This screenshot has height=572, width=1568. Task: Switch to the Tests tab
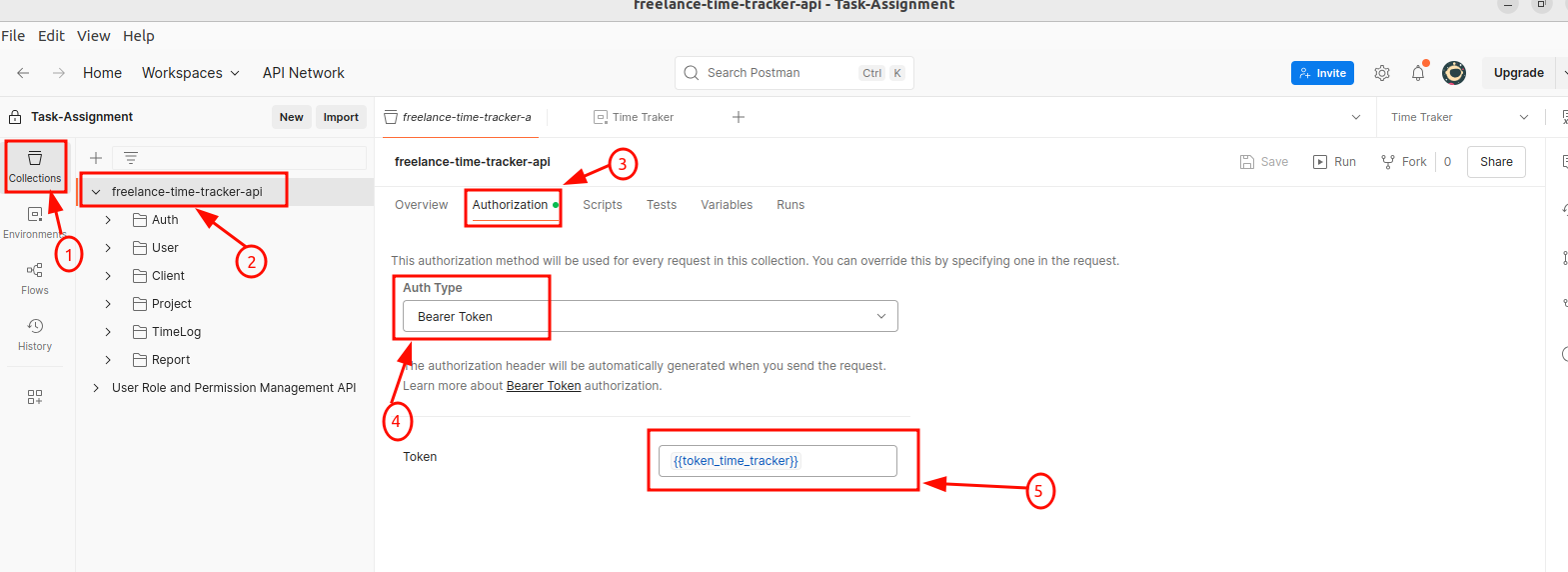coord(662,205)
